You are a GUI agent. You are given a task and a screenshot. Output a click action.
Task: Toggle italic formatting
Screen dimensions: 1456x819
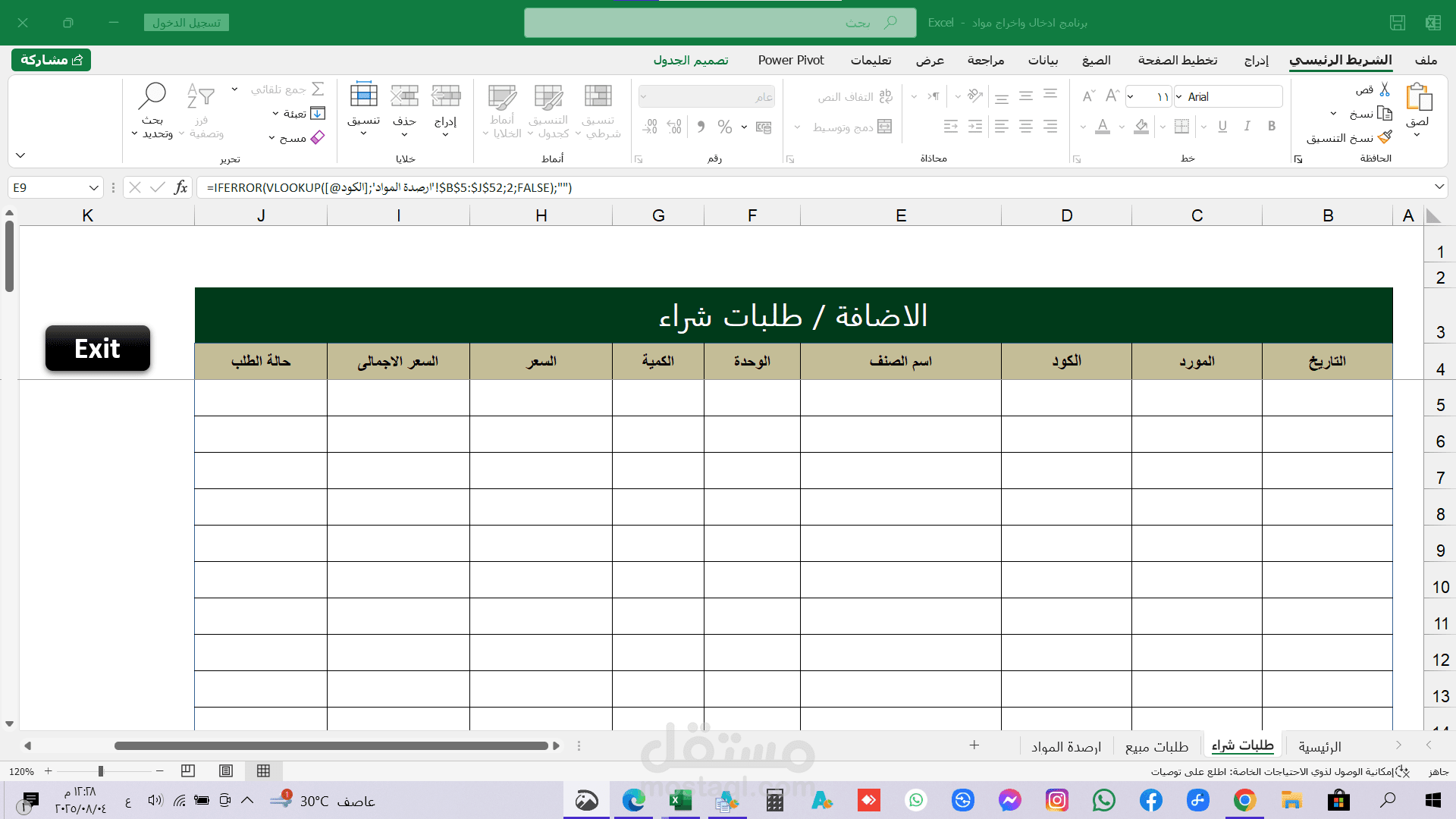tap(1247, 127)
